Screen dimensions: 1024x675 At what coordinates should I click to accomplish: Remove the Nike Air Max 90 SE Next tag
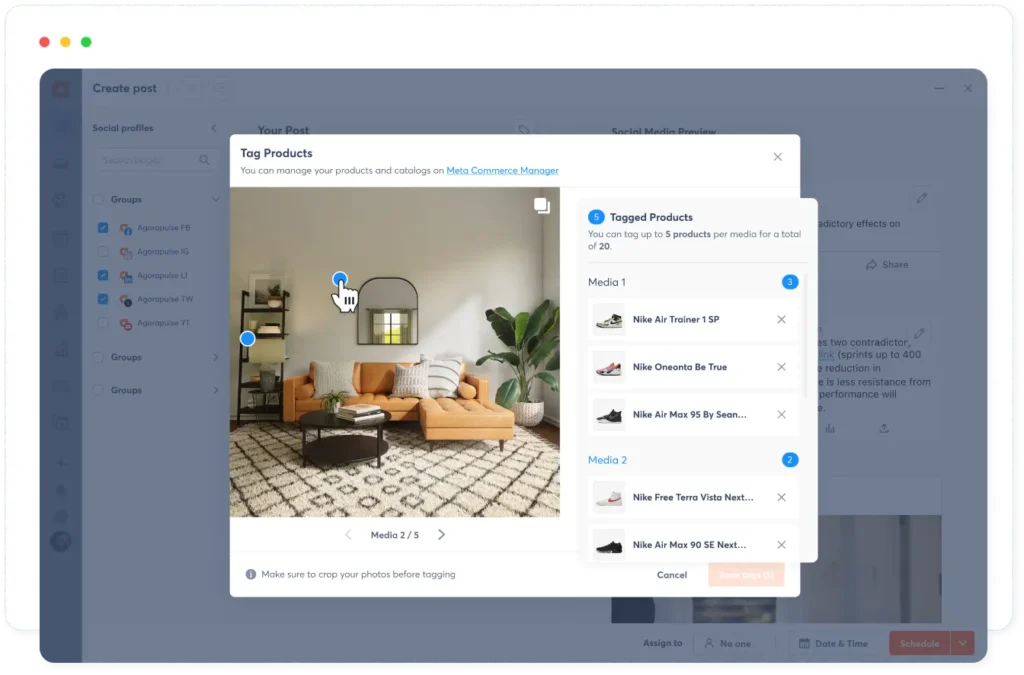click(x=781, y=545)
